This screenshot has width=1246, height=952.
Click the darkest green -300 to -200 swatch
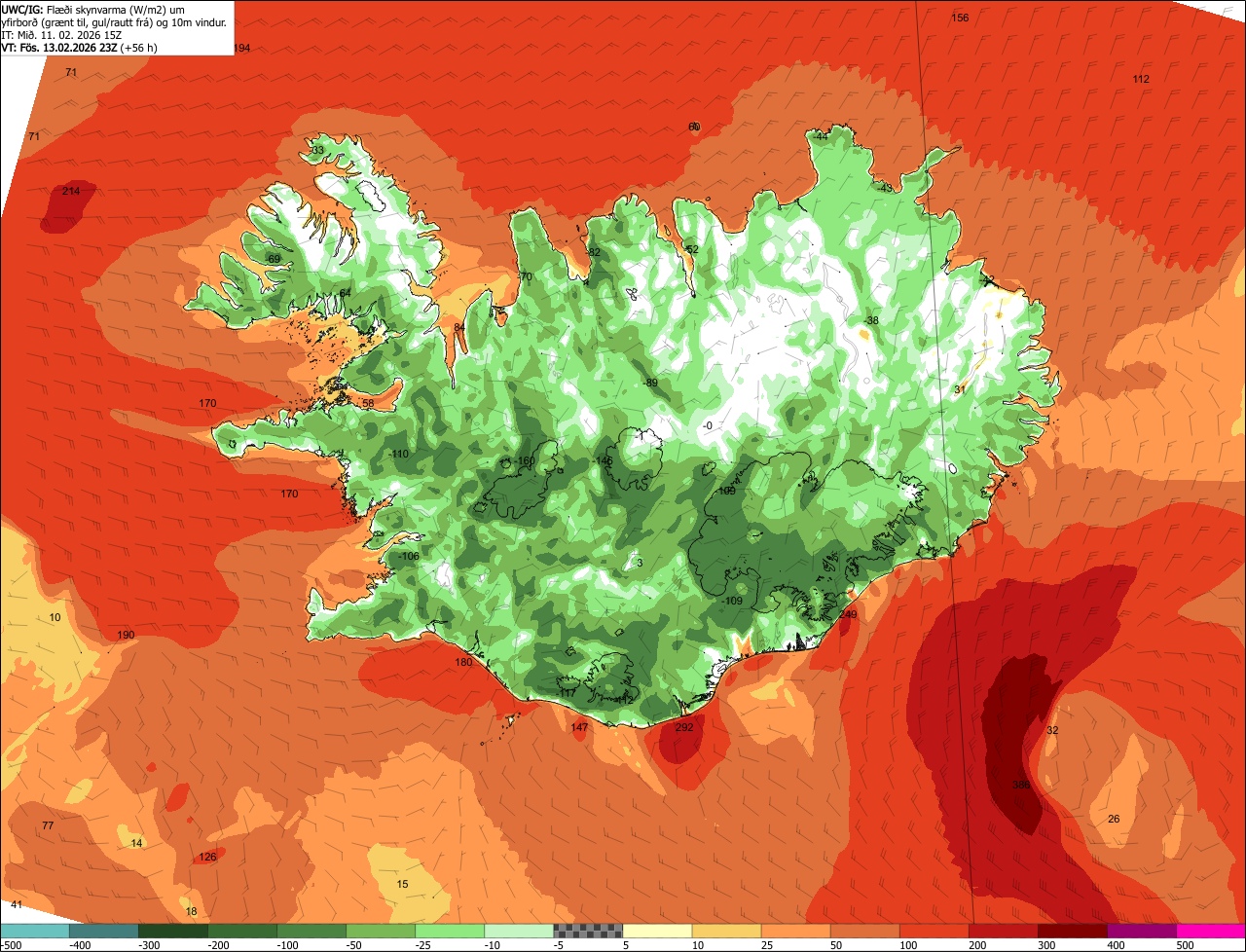pyautogui.click(x=173, y=931)
